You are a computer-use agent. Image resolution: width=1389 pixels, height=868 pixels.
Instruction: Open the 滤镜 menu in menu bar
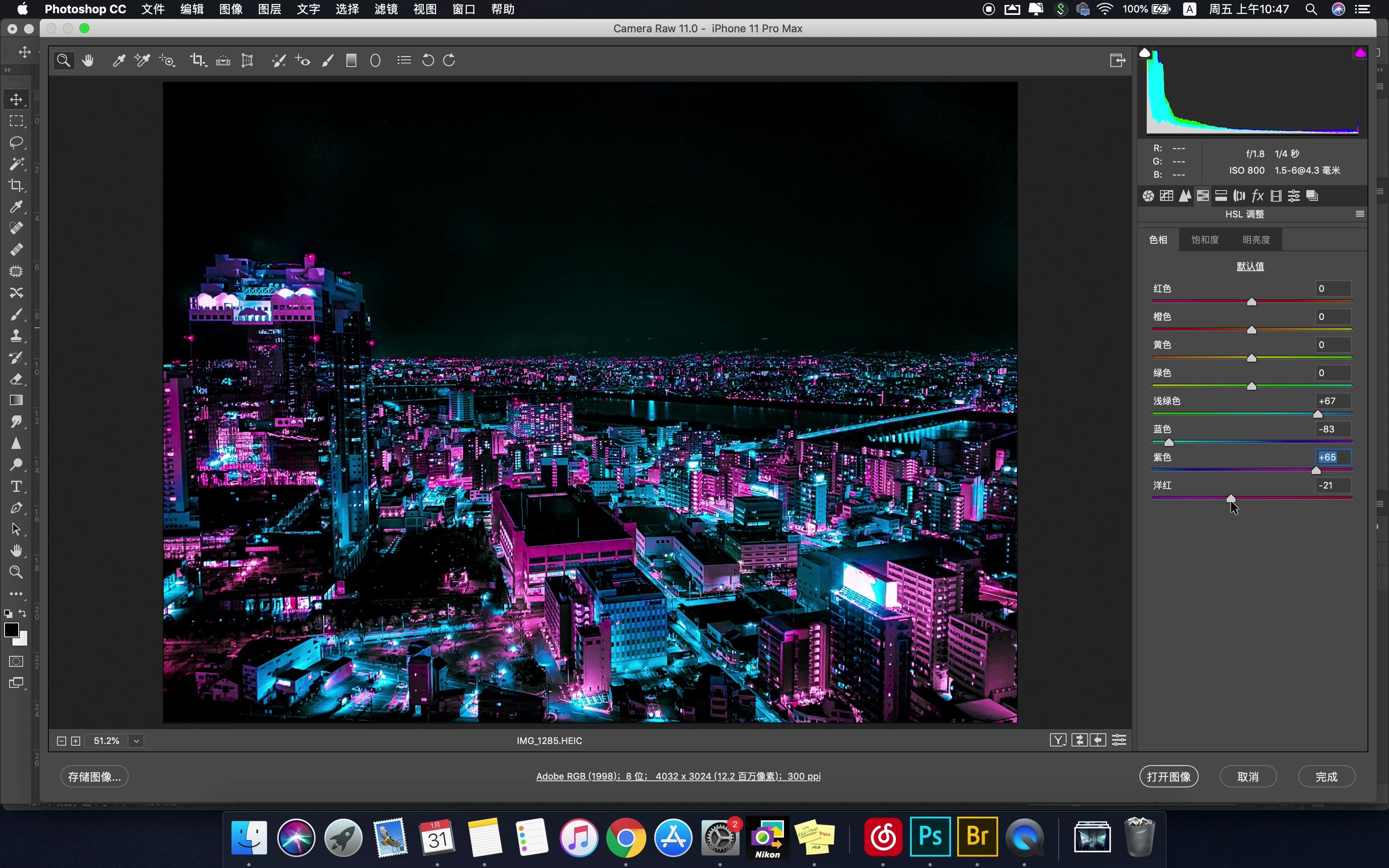[386, 9]
